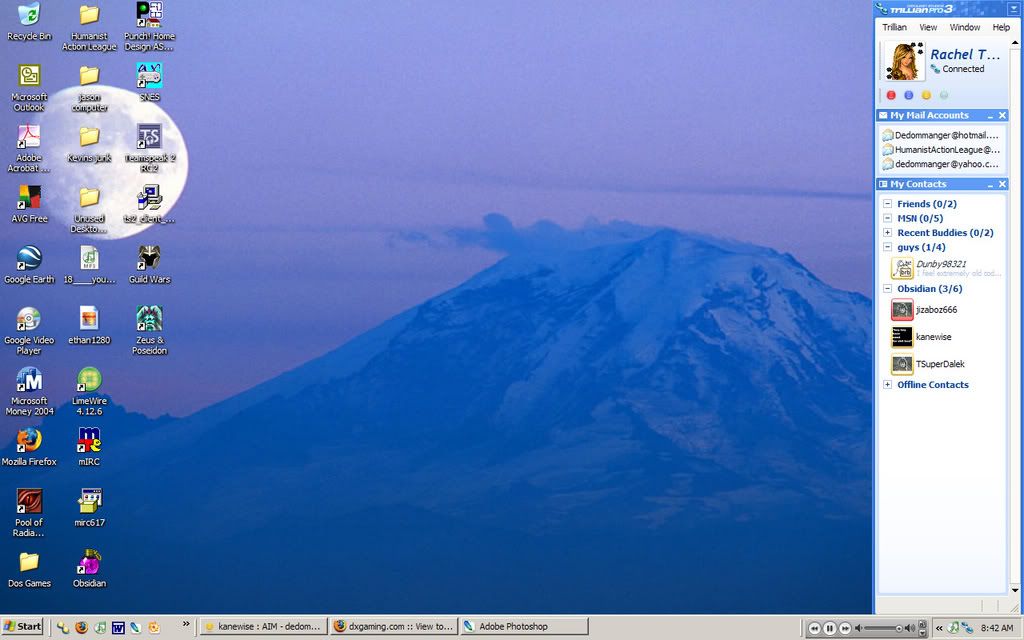Expand the Recent Buddies group

888,232
